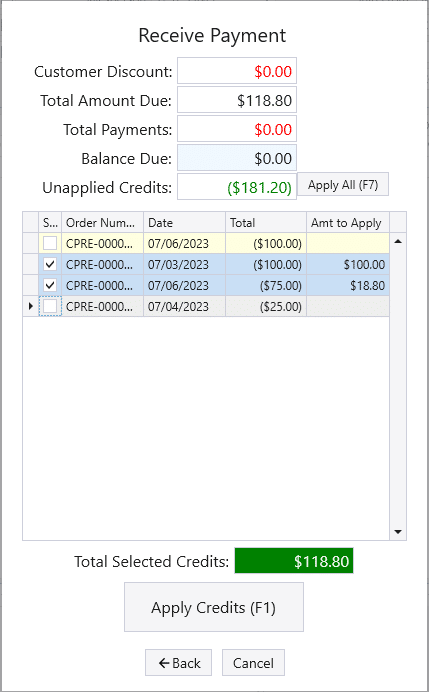Click the green Total Selected Credits box
Viewport: 429px width, 692px height.
294,561
